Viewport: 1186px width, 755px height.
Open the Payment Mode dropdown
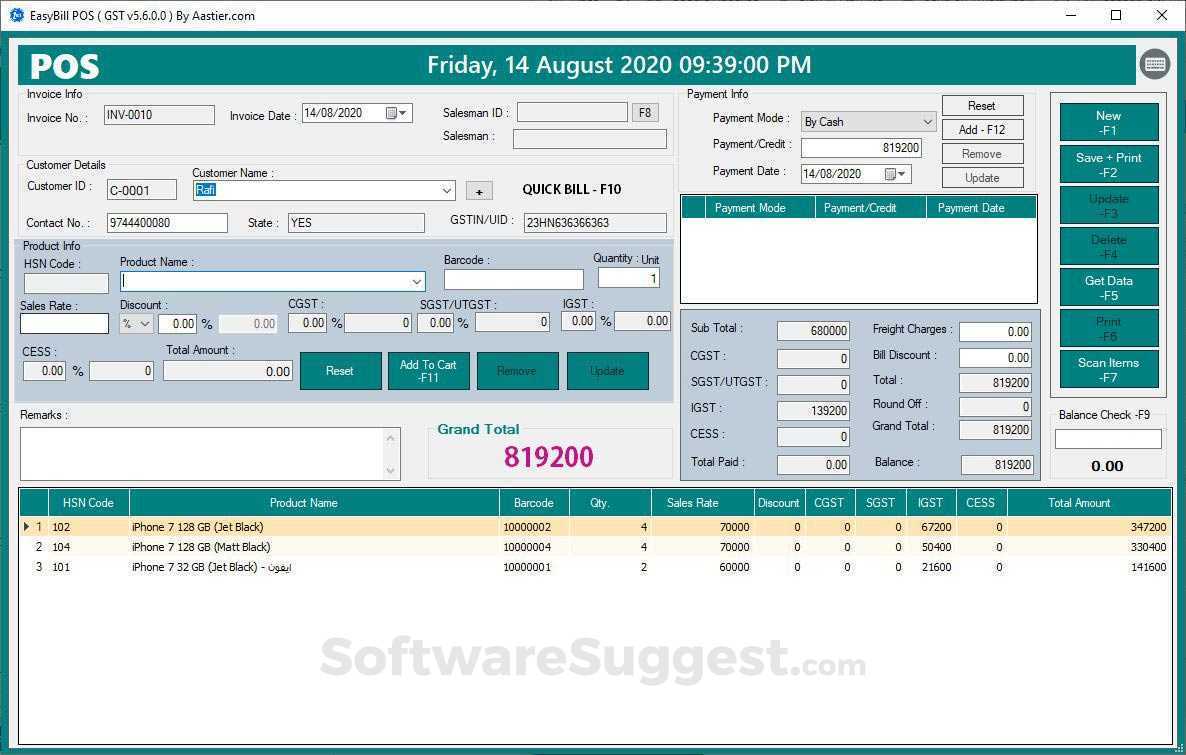[x=927, y=122]
